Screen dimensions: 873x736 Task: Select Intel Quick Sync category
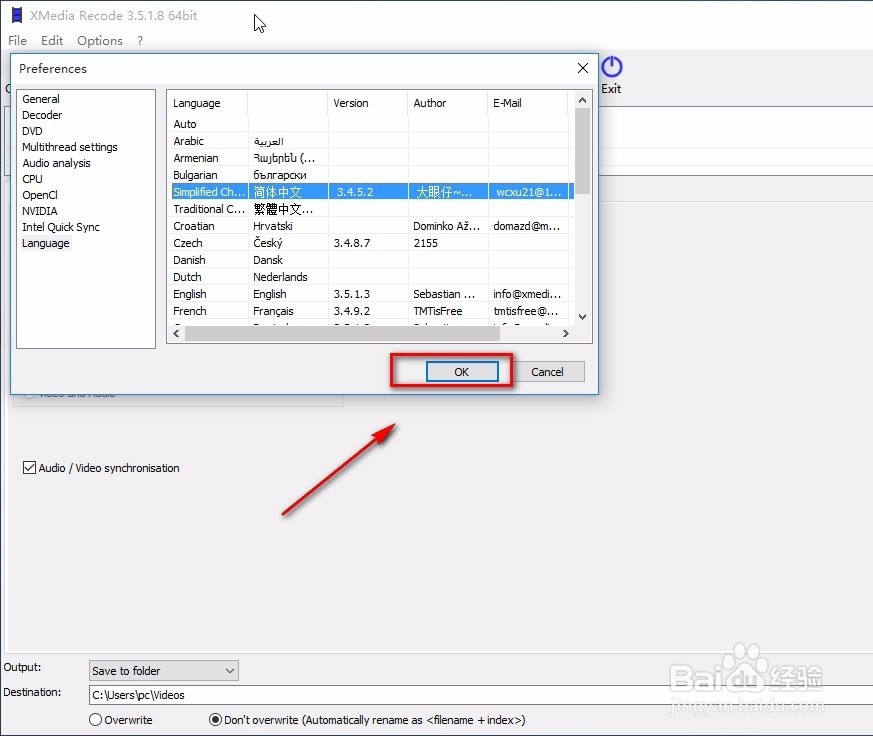(x=61, y=227)
